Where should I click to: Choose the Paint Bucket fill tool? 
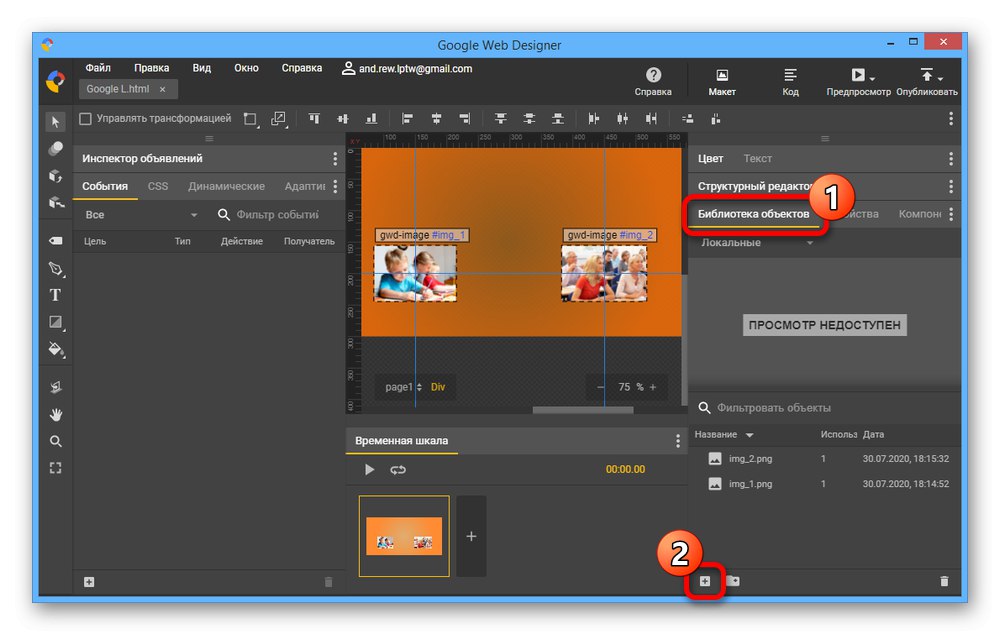click(56, 349)
